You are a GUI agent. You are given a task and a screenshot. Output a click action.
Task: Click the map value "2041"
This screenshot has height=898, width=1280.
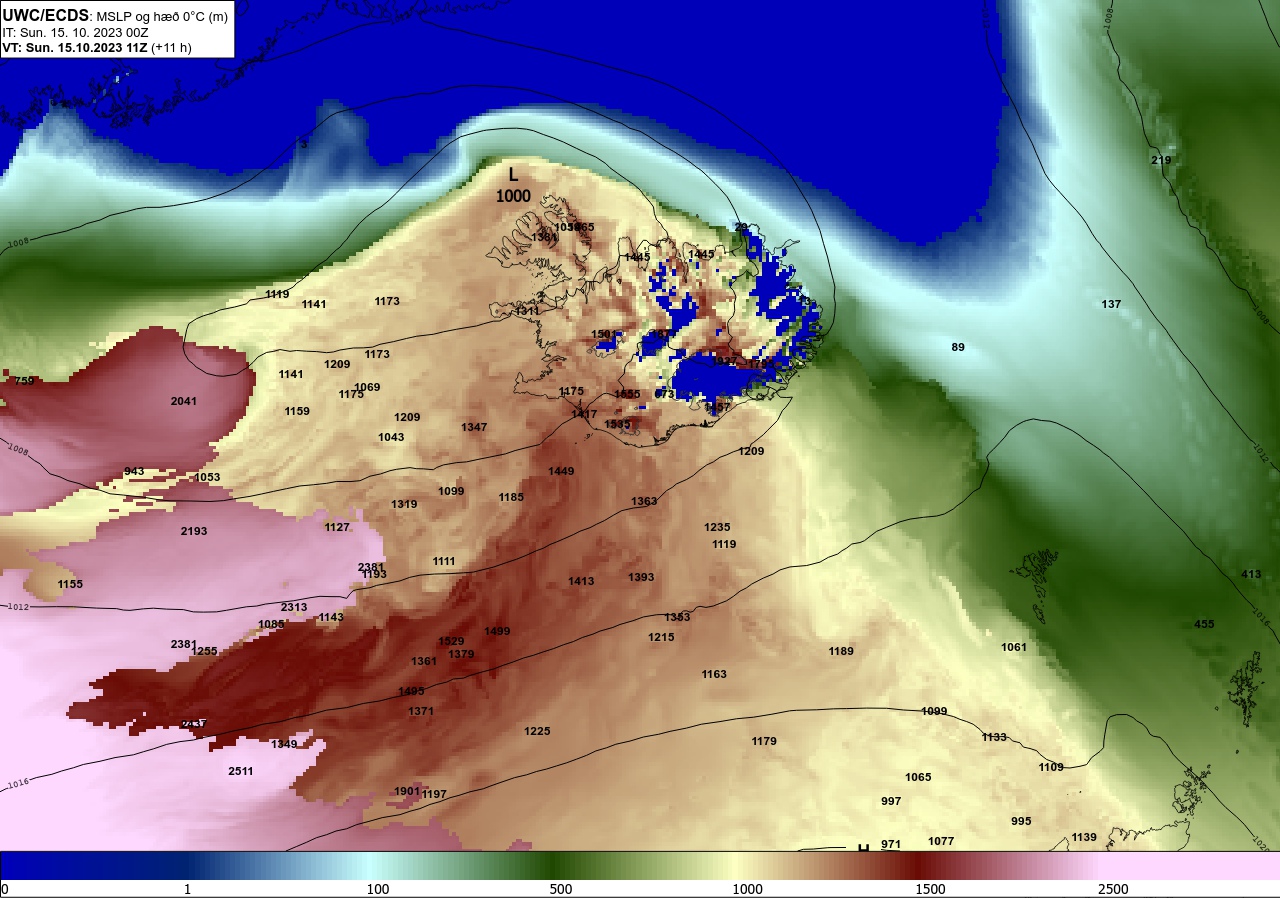point(184,401)
